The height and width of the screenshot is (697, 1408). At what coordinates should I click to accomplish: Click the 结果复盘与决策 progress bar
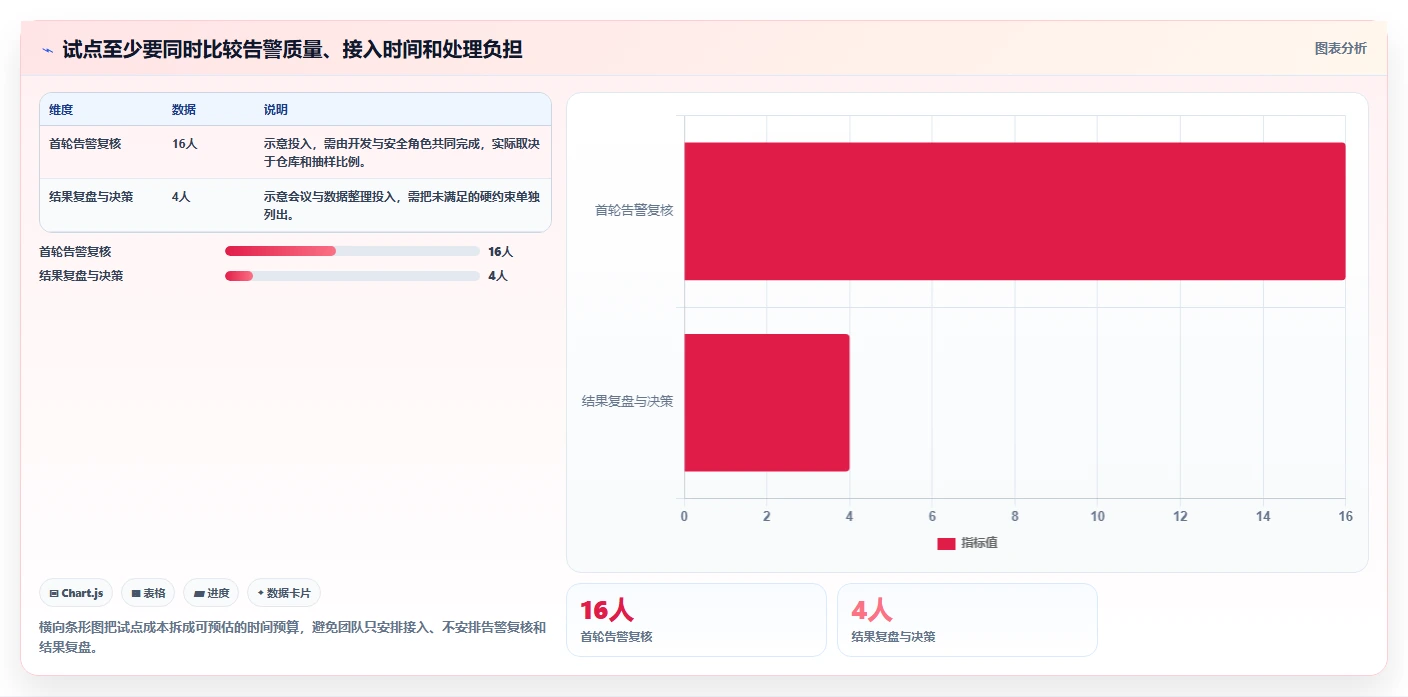tap(352, 276)
